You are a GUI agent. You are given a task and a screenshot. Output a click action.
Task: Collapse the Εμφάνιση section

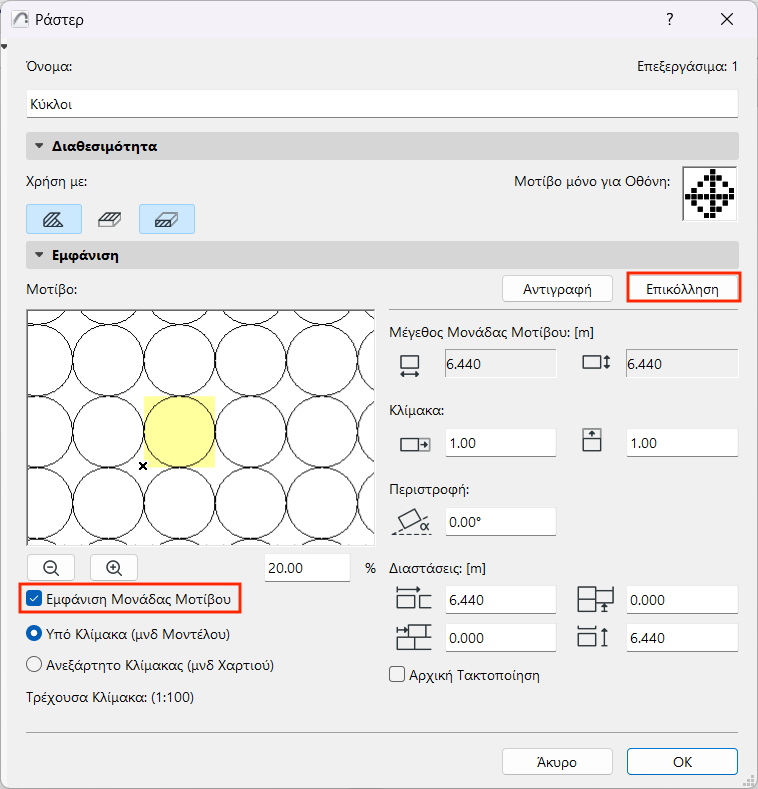tap(39, 255)
